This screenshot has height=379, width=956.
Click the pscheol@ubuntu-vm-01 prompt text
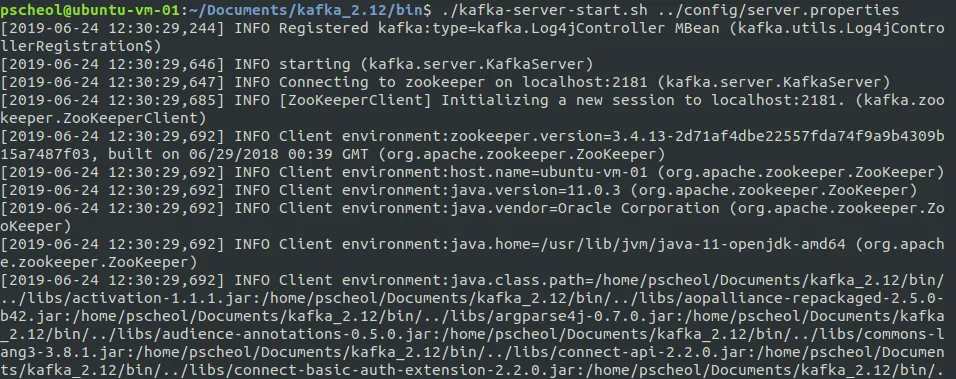click(x=90, y=10)
